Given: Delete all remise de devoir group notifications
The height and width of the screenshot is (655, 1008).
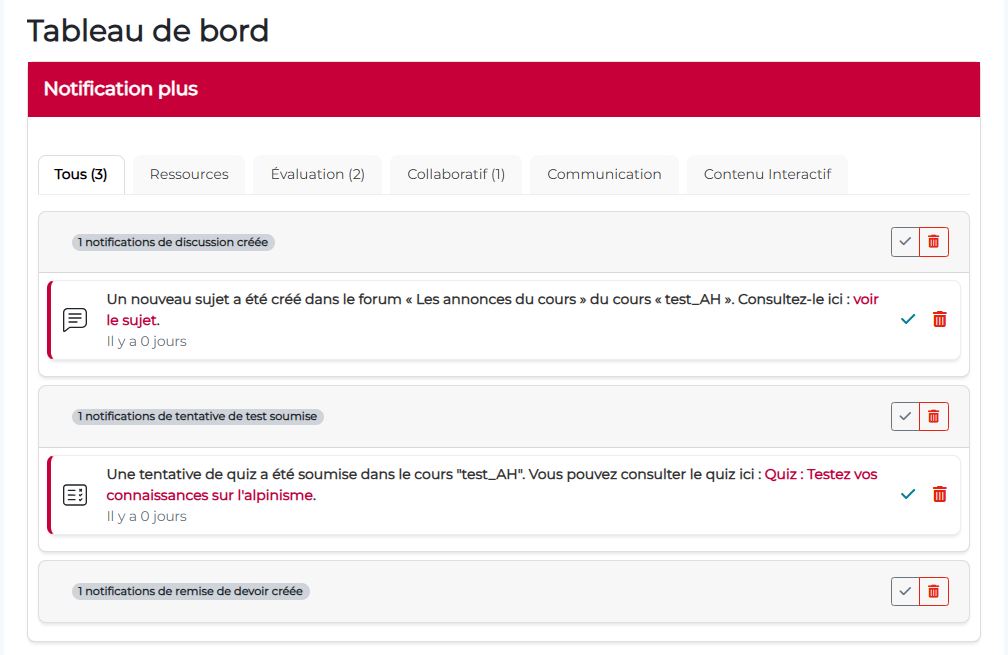Looking at the screenshot, I should (x=933, y=591).
